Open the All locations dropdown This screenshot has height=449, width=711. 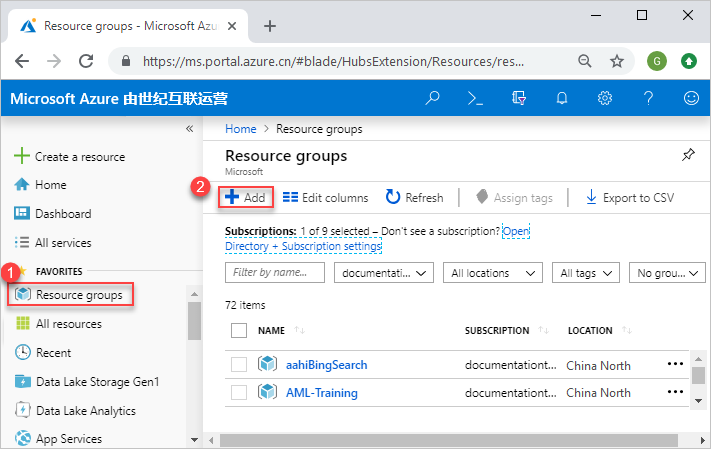493,273
